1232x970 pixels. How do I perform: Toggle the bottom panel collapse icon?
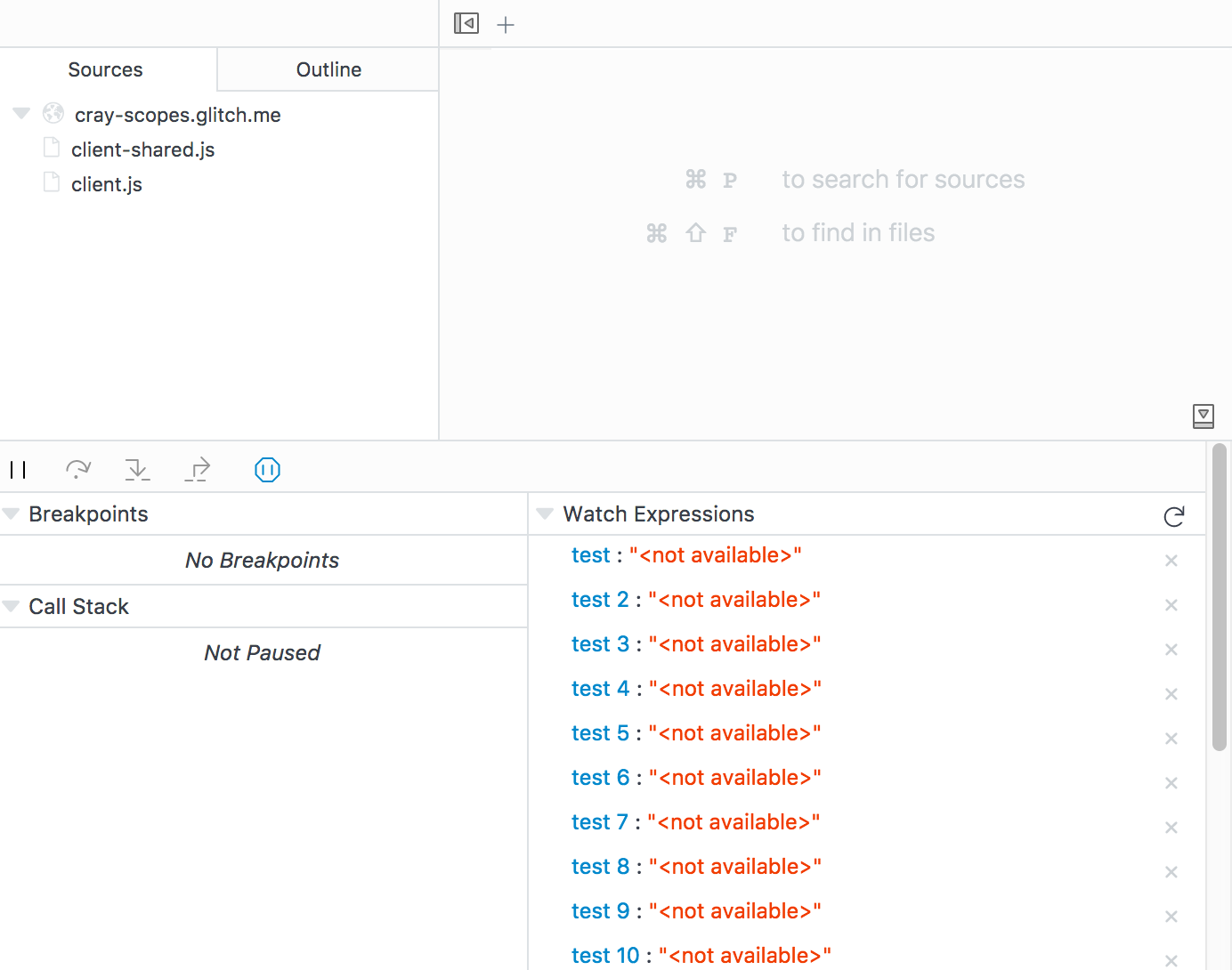tap(1204, 416)
